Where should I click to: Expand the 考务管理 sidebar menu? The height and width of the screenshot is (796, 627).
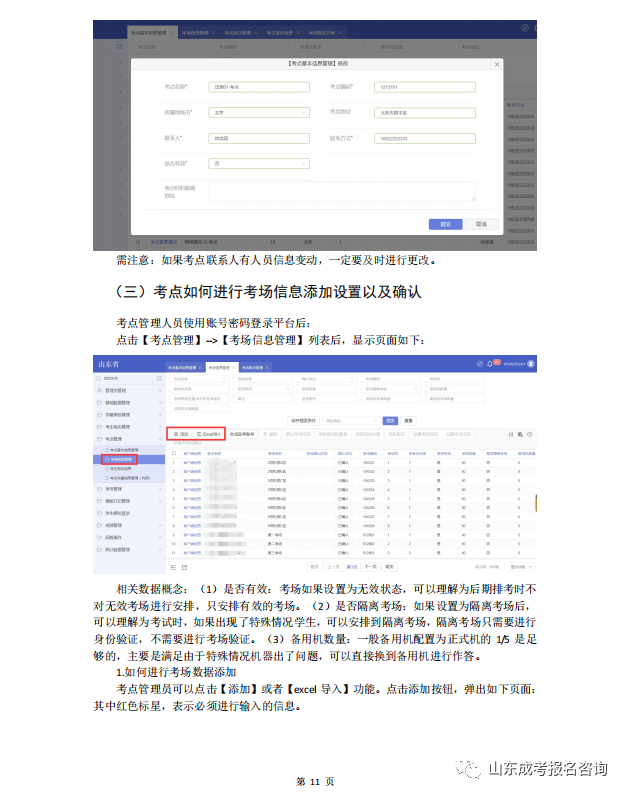point(129,489)
